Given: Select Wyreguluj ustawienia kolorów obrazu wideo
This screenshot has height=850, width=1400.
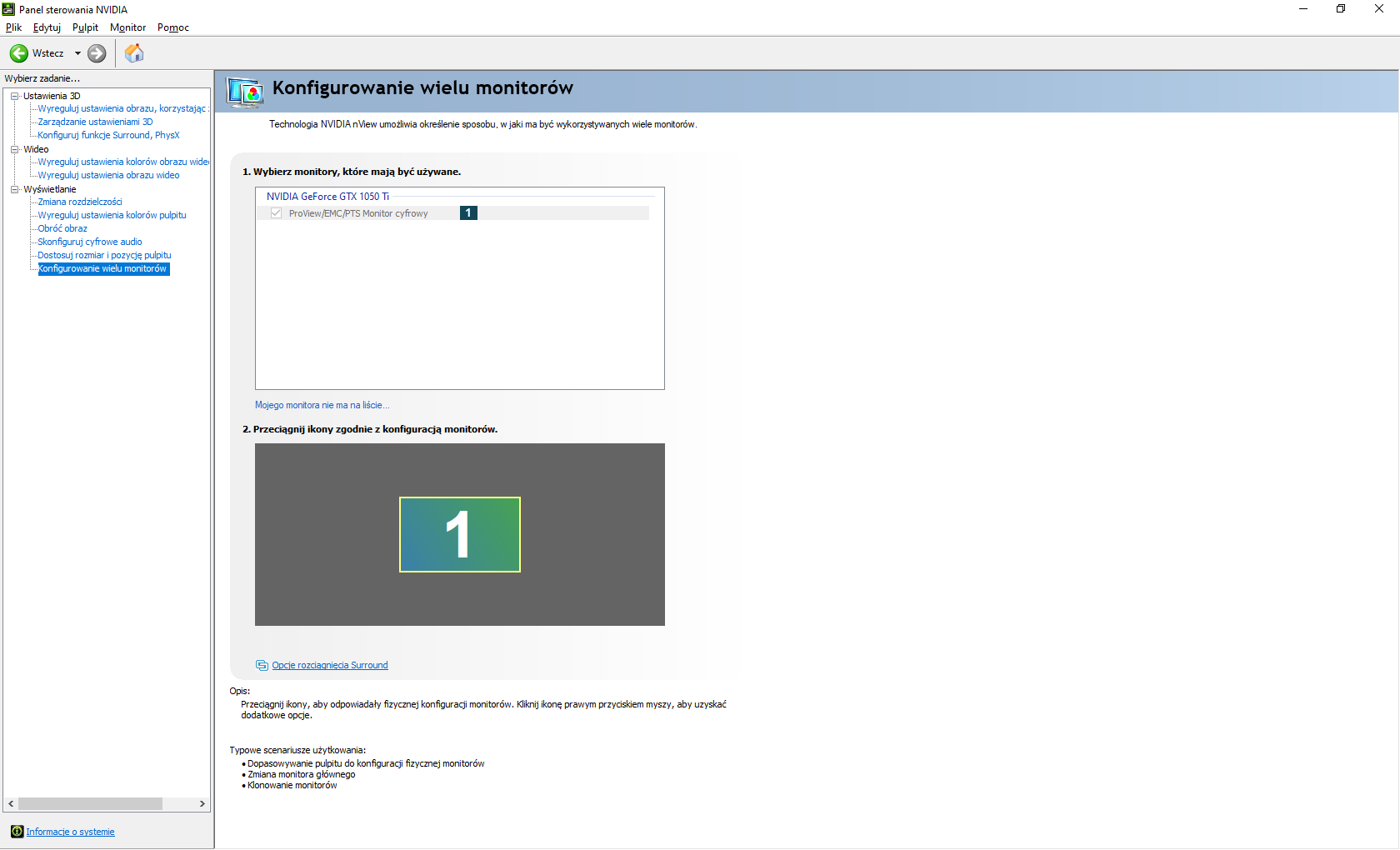Looking at the screenshot, I should coord(123,162).
